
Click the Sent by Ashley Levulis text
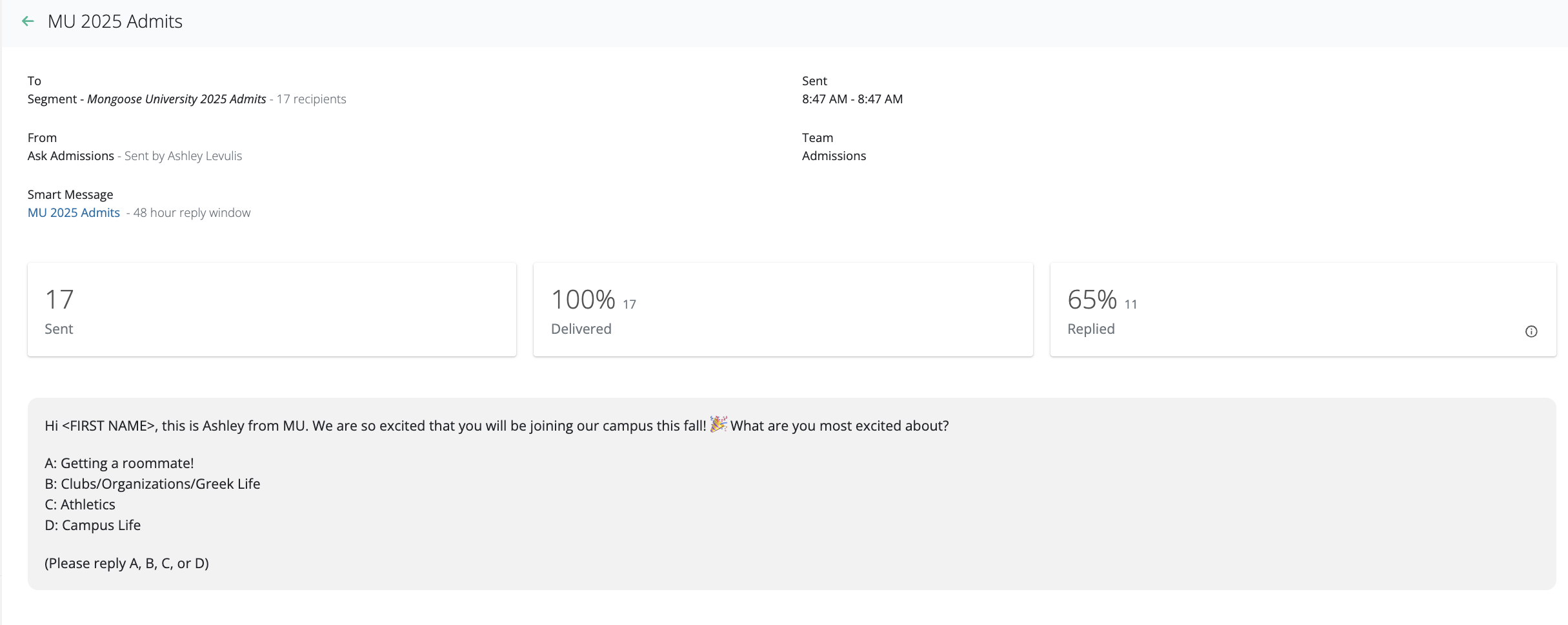183,156
